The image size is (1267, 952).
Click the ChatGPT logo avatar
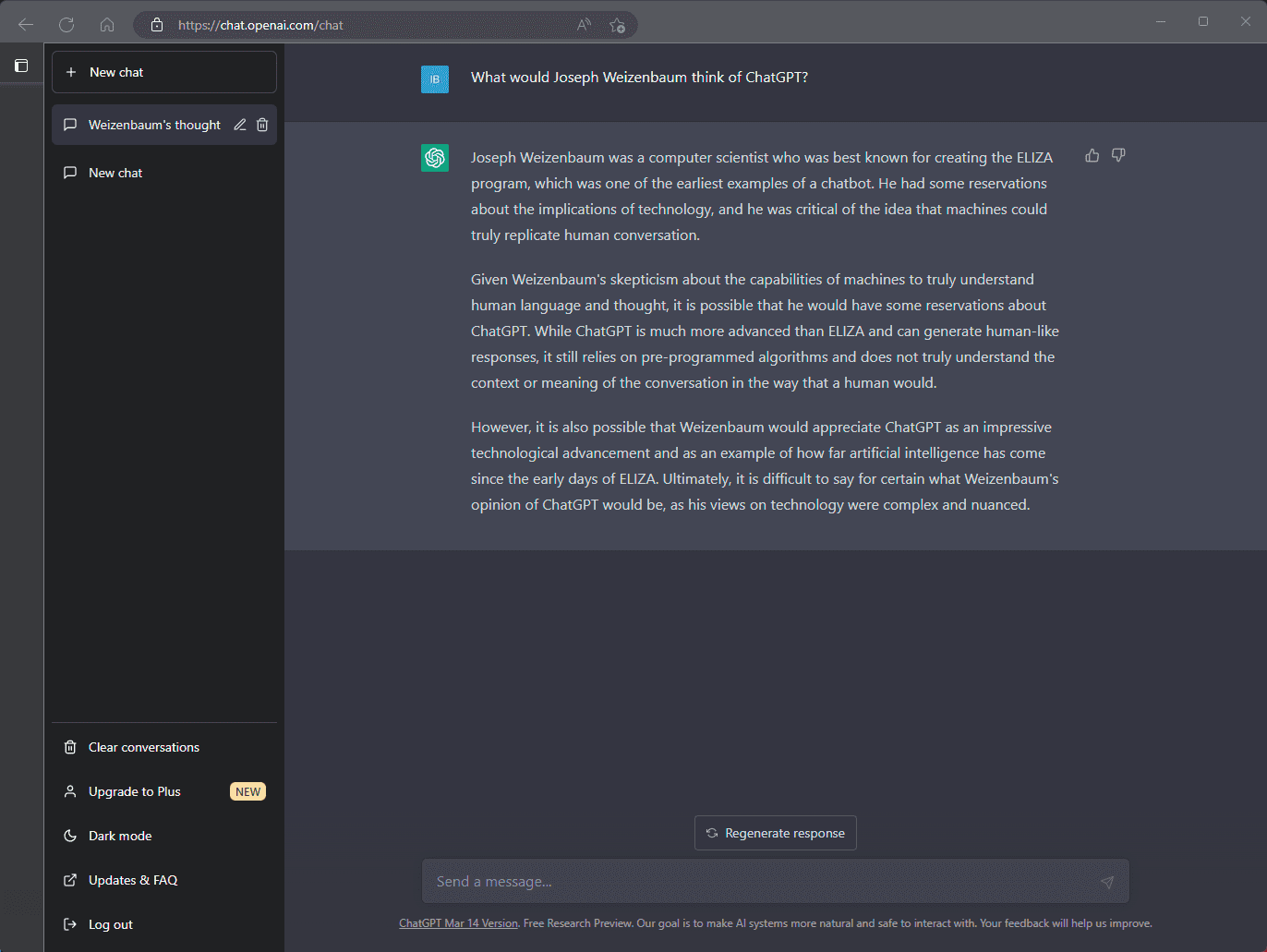[435, 158]
